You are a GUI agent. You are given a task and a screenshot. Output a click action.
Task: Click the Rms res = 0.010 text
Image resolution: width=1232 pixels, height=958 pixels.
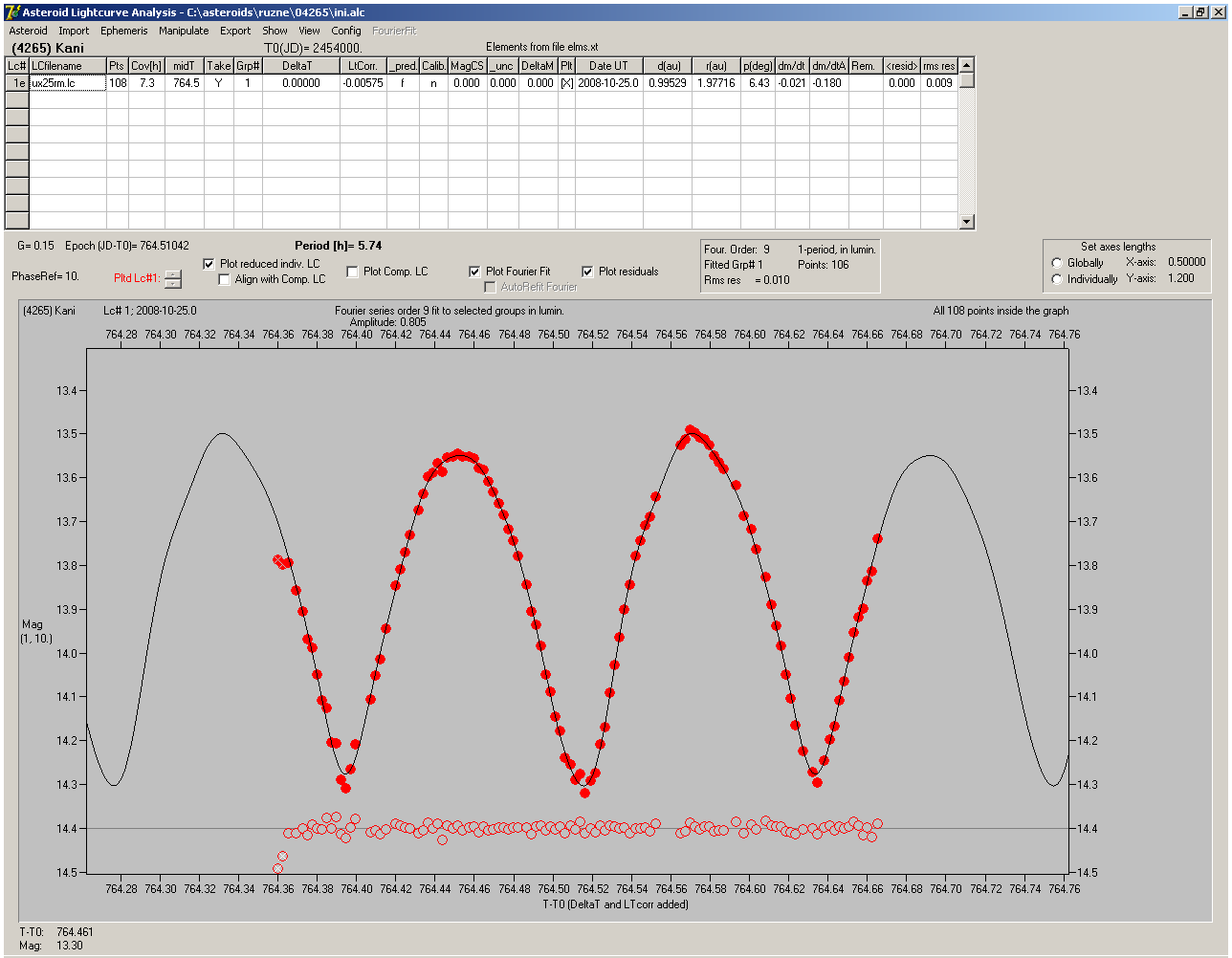point(747,280)
